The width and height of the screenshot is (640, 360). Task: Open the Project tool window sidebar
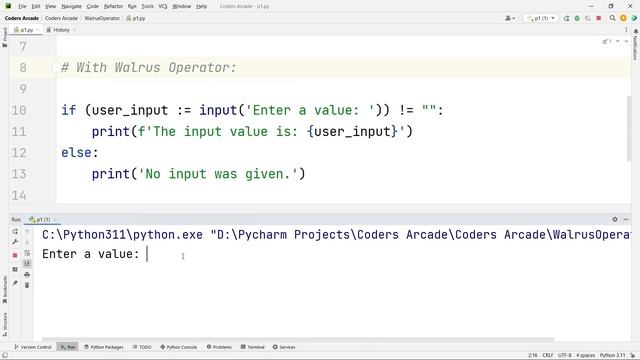pyautogui.click(x=4, y=37)
